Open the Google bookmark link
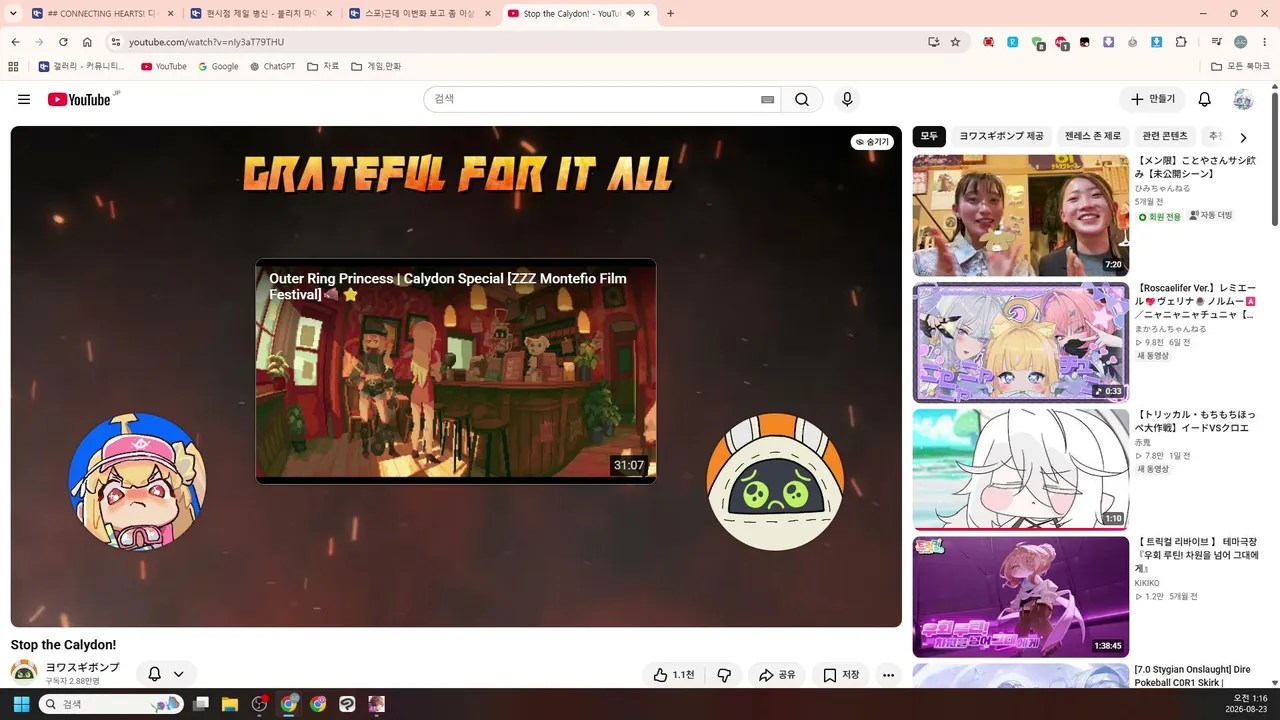The height and width of the screenshot is (720, 1280). click(x=218, y=67)
